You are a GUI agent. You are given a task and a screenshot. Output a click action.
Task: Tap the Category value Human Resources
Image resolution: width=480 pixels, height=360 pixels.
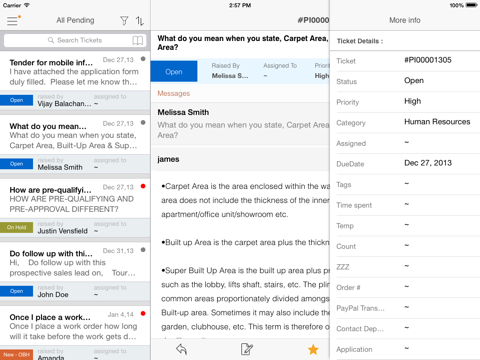click(437, 122)
